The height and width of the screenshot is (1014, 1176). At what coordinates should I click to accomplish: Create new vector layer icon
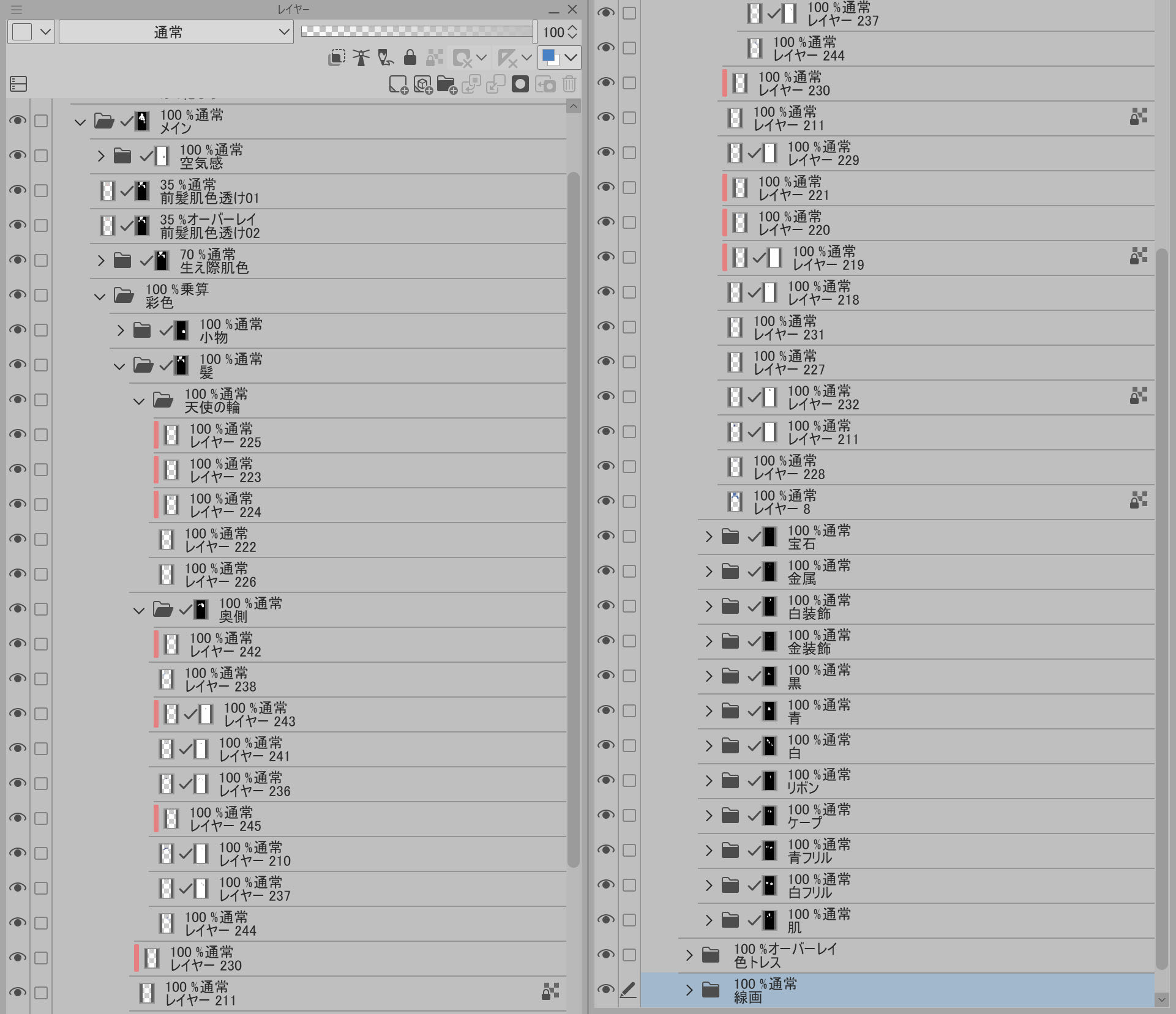(x=422, y=84)
